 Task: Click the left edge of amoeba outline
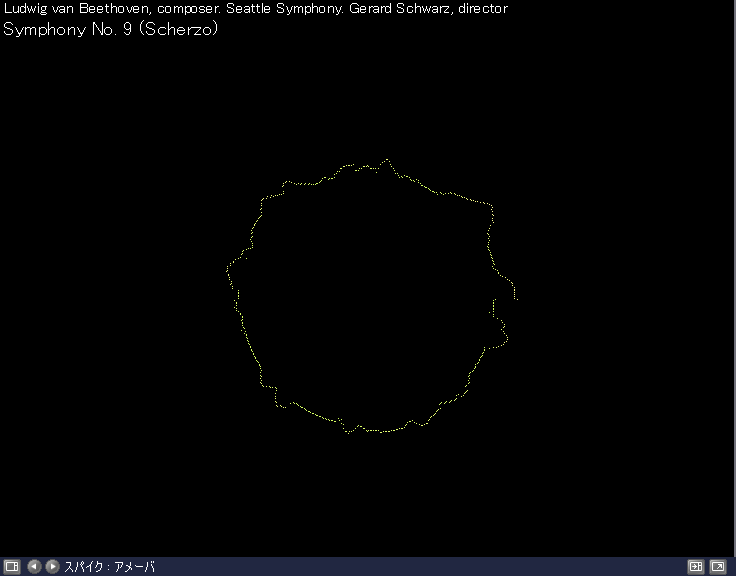pos(229,270)
